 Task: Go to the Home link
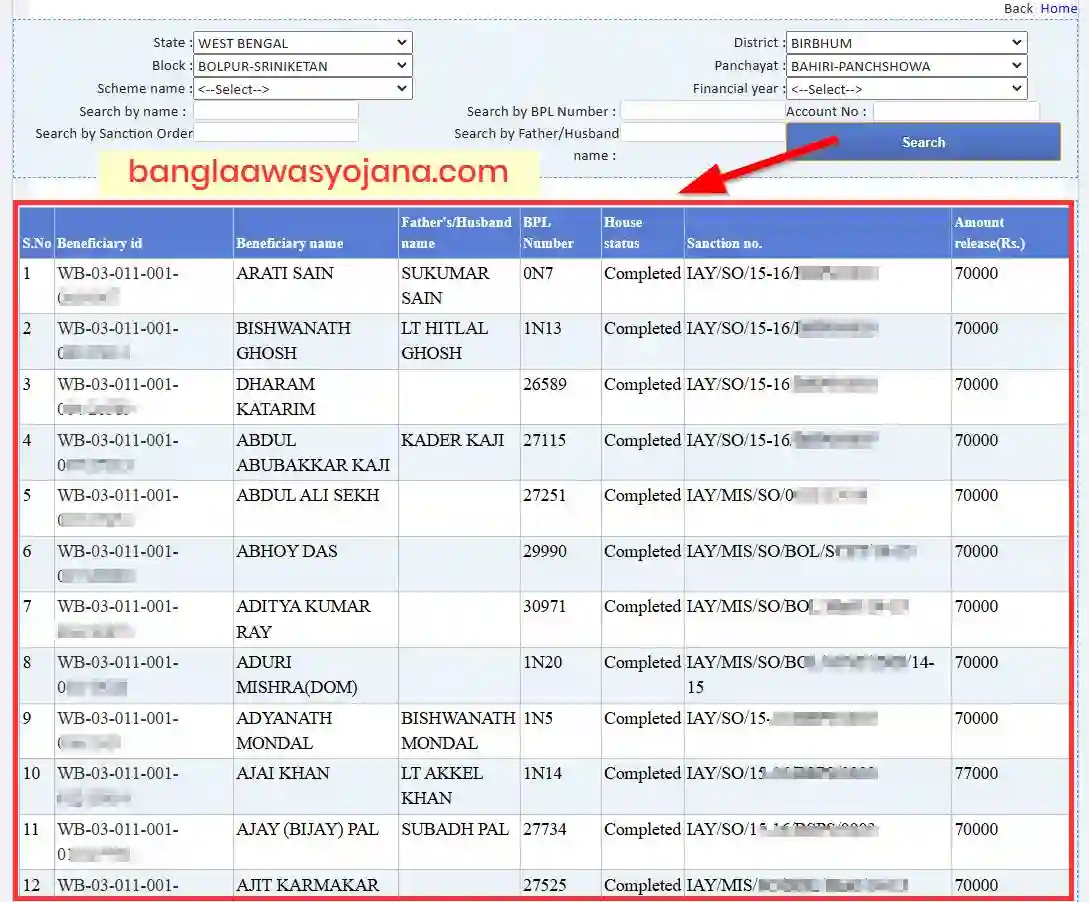point(1058,8)
